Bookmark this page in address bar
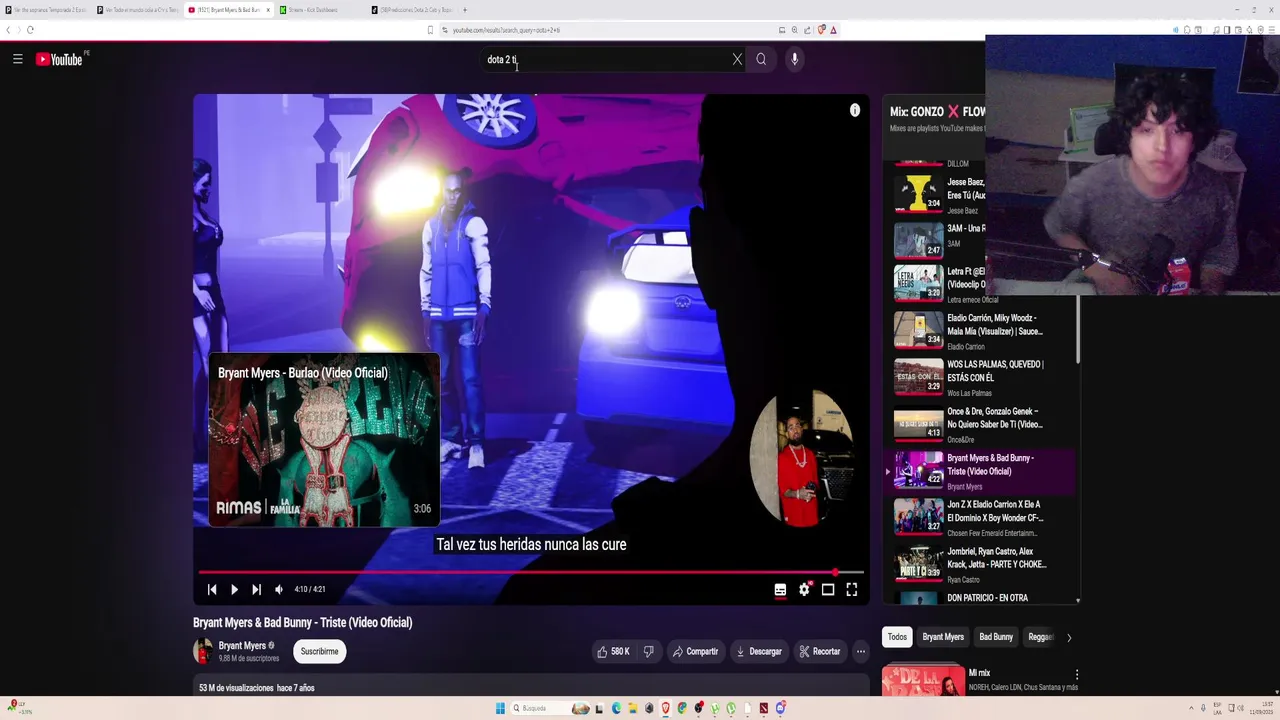The image size is (1280, 720). (x=430, y=30)
